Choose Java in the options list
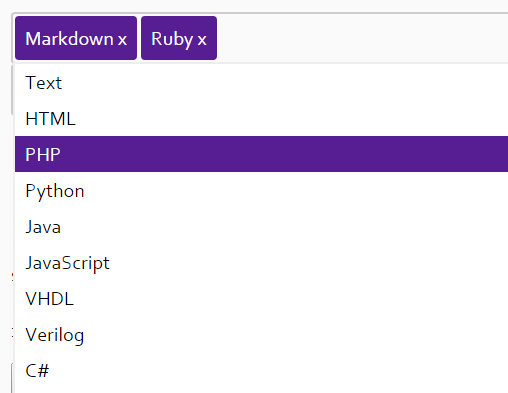This screenshot has width=508, height=393. click(261, 226)
